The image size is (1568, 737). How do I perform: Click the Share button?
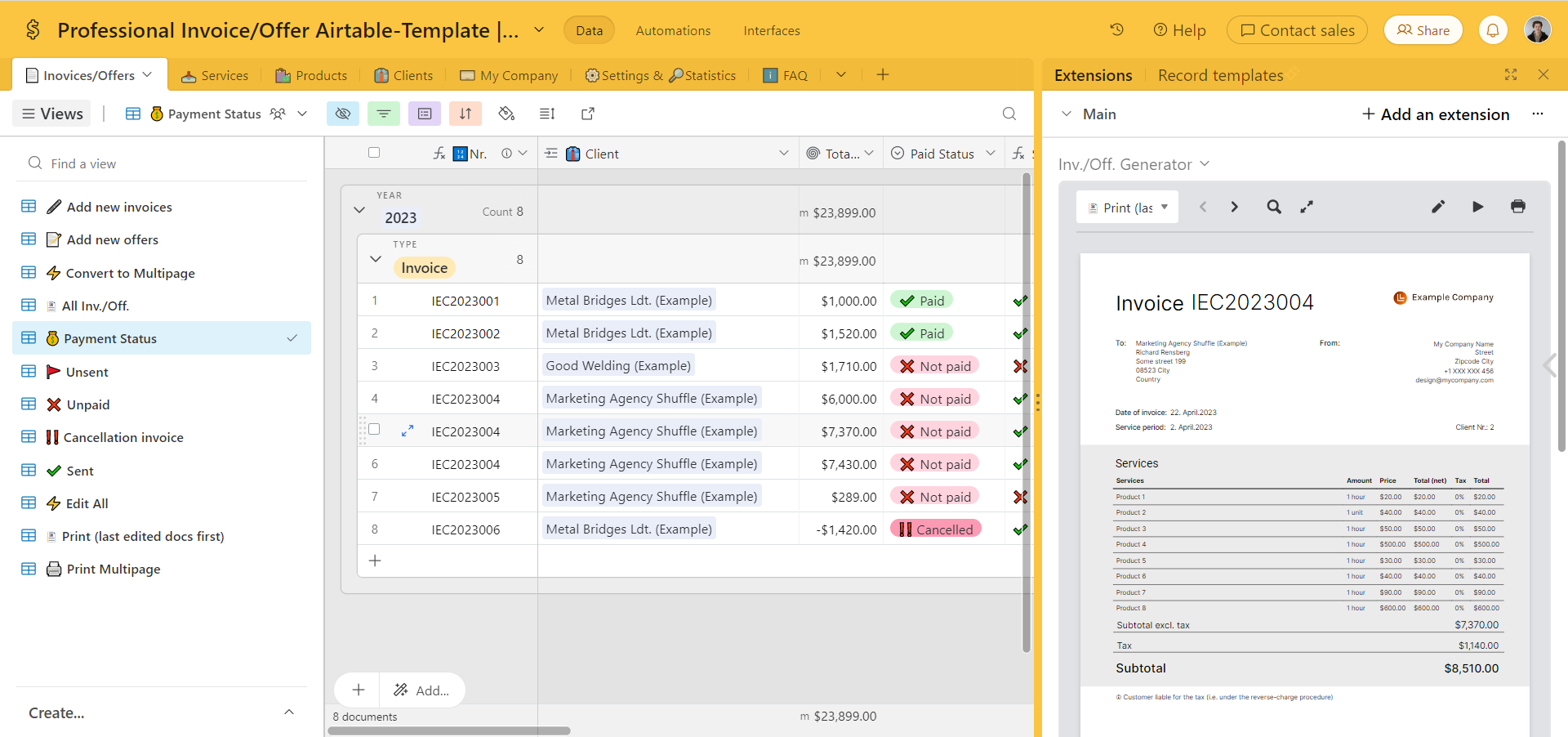click(1423, 30)
